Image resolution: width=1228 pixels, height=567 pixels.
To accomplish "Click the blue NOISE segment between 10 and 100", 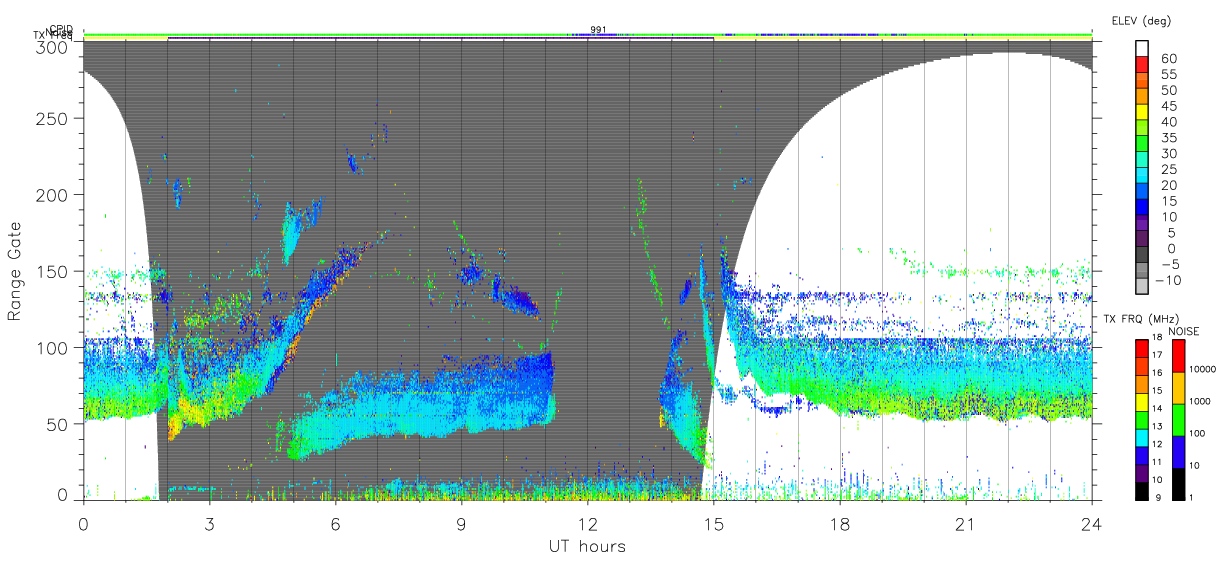I will coord(1178,452).
